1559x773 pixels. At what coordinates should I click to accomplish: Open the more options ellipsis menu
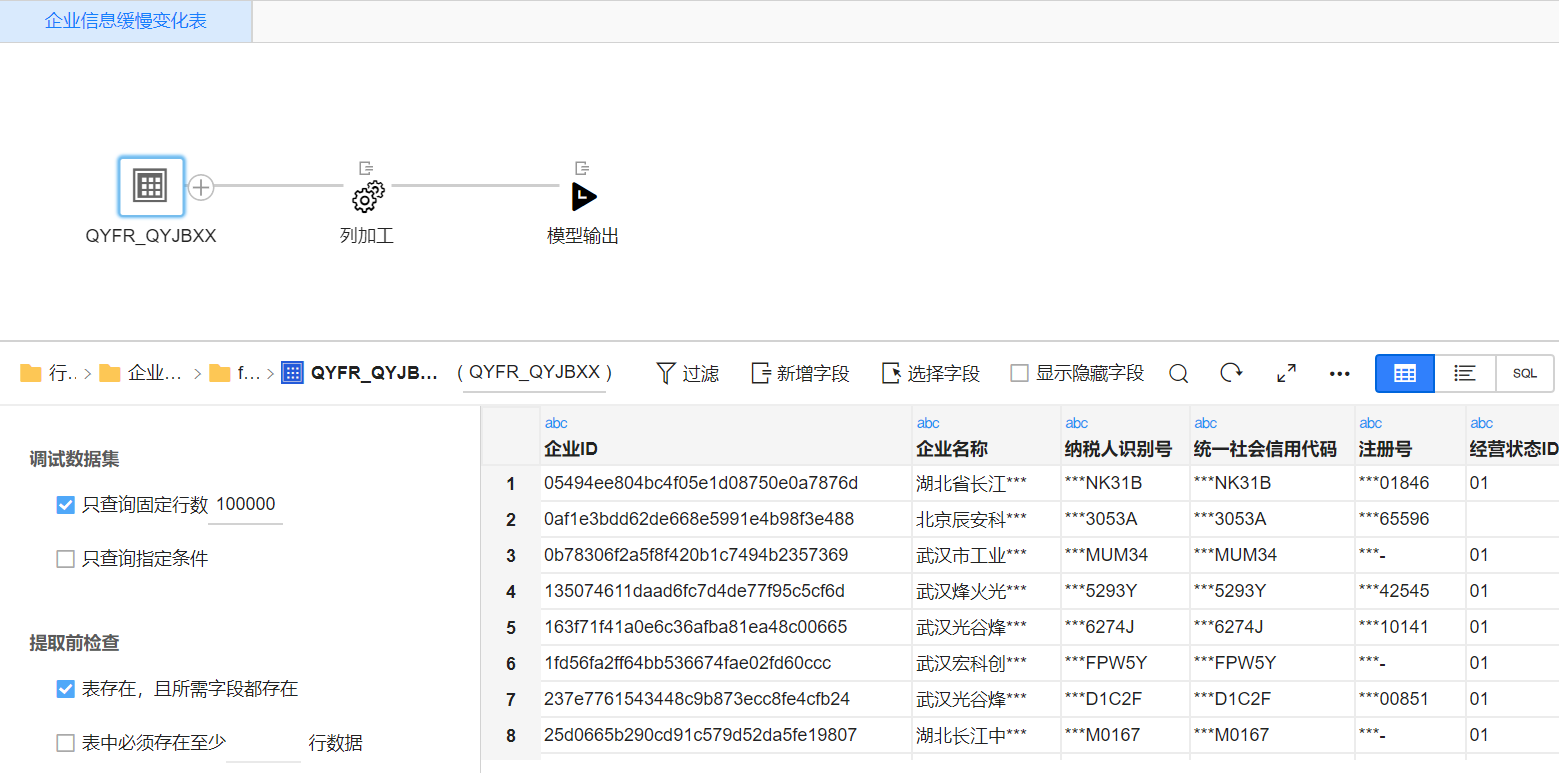tap(1340, 373)
